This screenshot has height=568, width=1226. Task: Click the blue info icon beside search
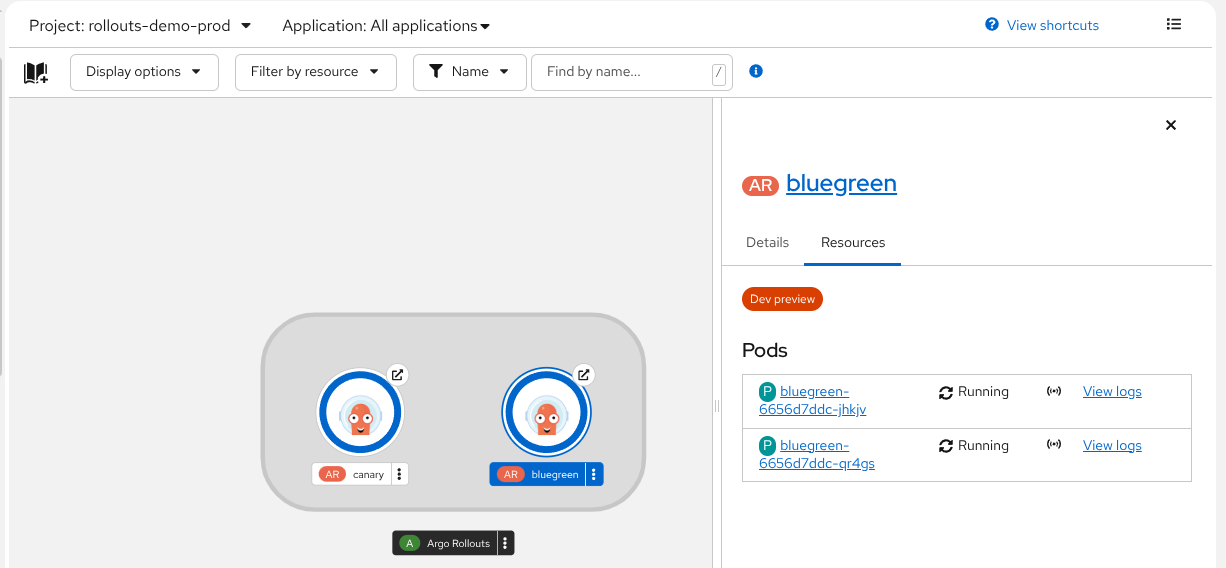click(x=756, y=71)
